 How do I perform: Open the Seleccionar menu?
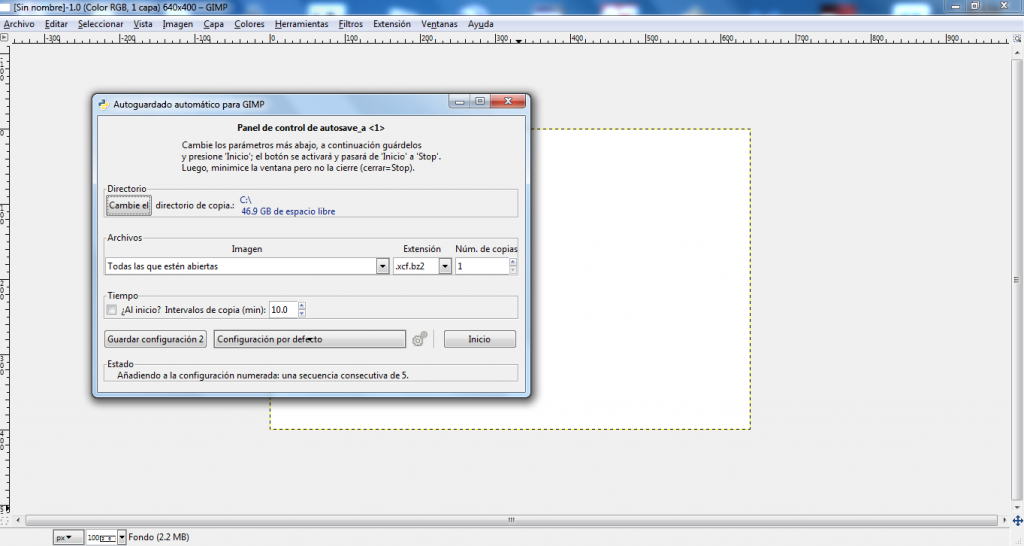(x=101, y=24)
